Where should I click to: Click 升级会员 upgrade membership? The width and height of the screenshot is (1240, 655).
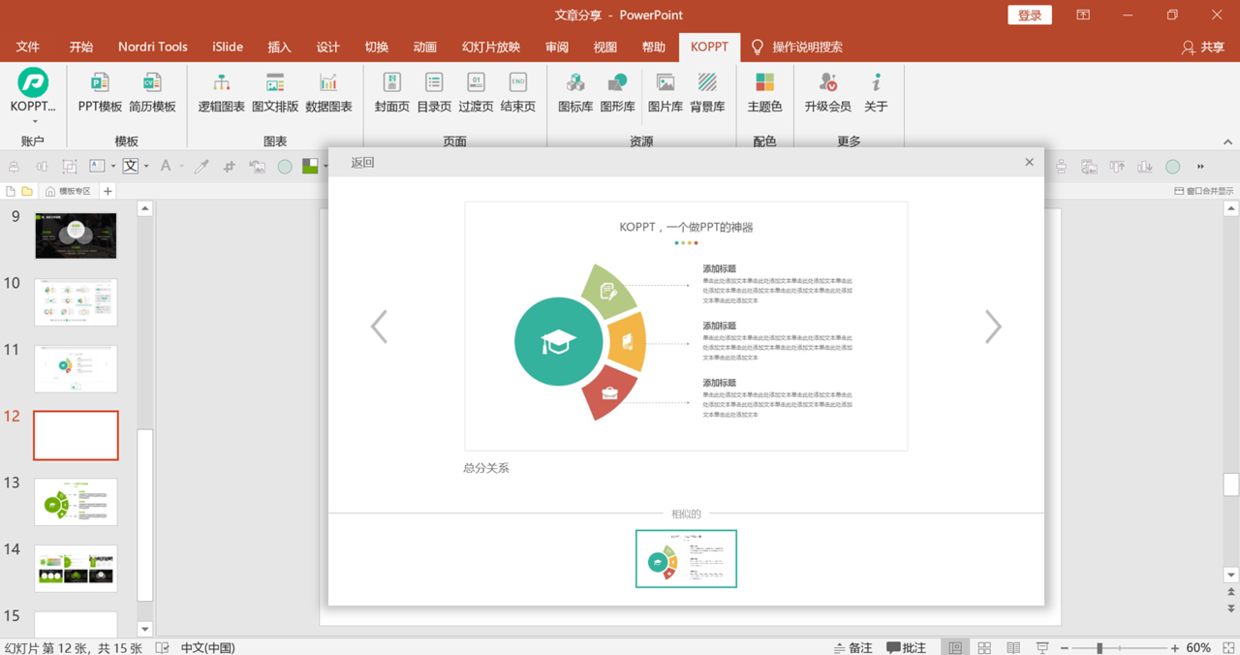pyautogui.click(x=828, y=92)
